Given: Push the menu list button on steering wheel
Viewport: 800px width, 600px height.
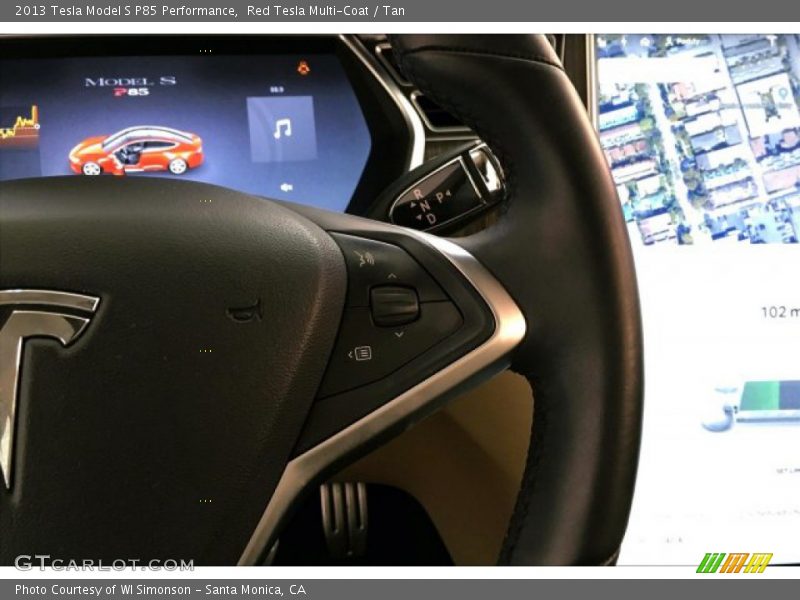Looking at the screenshot, I should tap(360, 353).
